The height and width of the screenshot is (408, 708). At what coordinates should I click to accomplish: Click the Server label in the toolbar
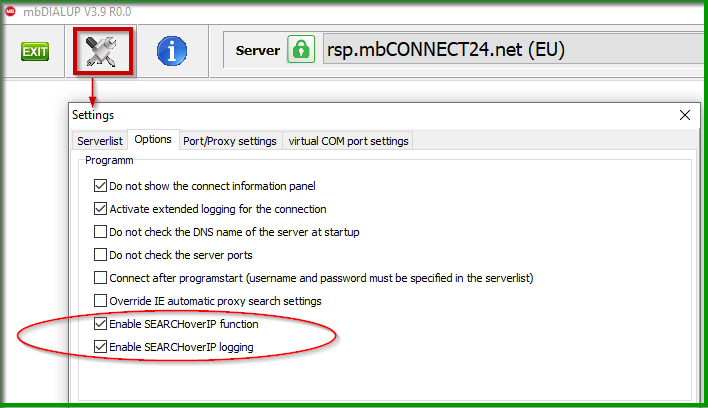tap(257, 51)
